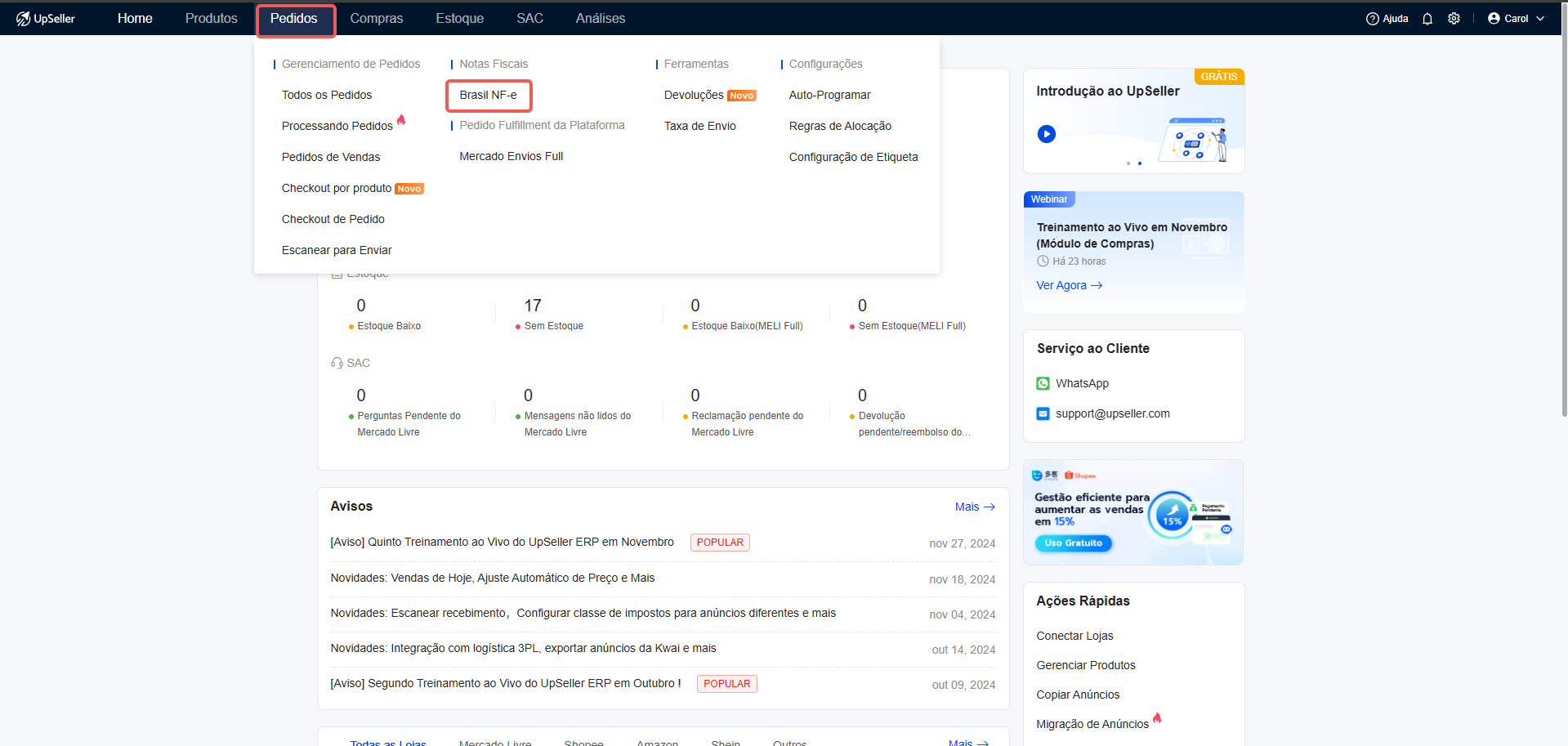Click Gerenciar Produtos quick action

(x=1086, y=665)
